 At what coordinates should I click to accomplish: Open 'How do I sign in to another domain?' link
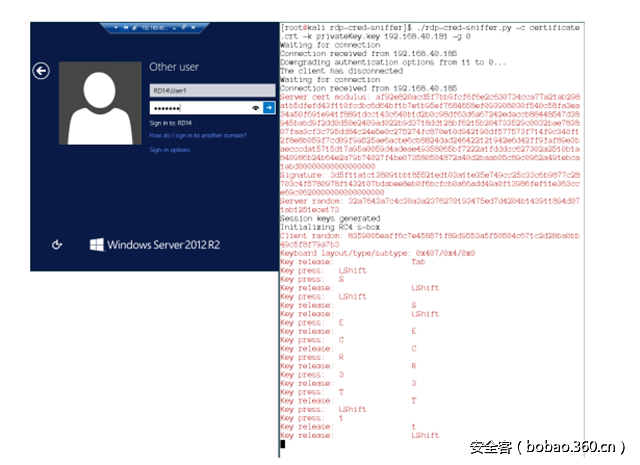coord(198,136)
